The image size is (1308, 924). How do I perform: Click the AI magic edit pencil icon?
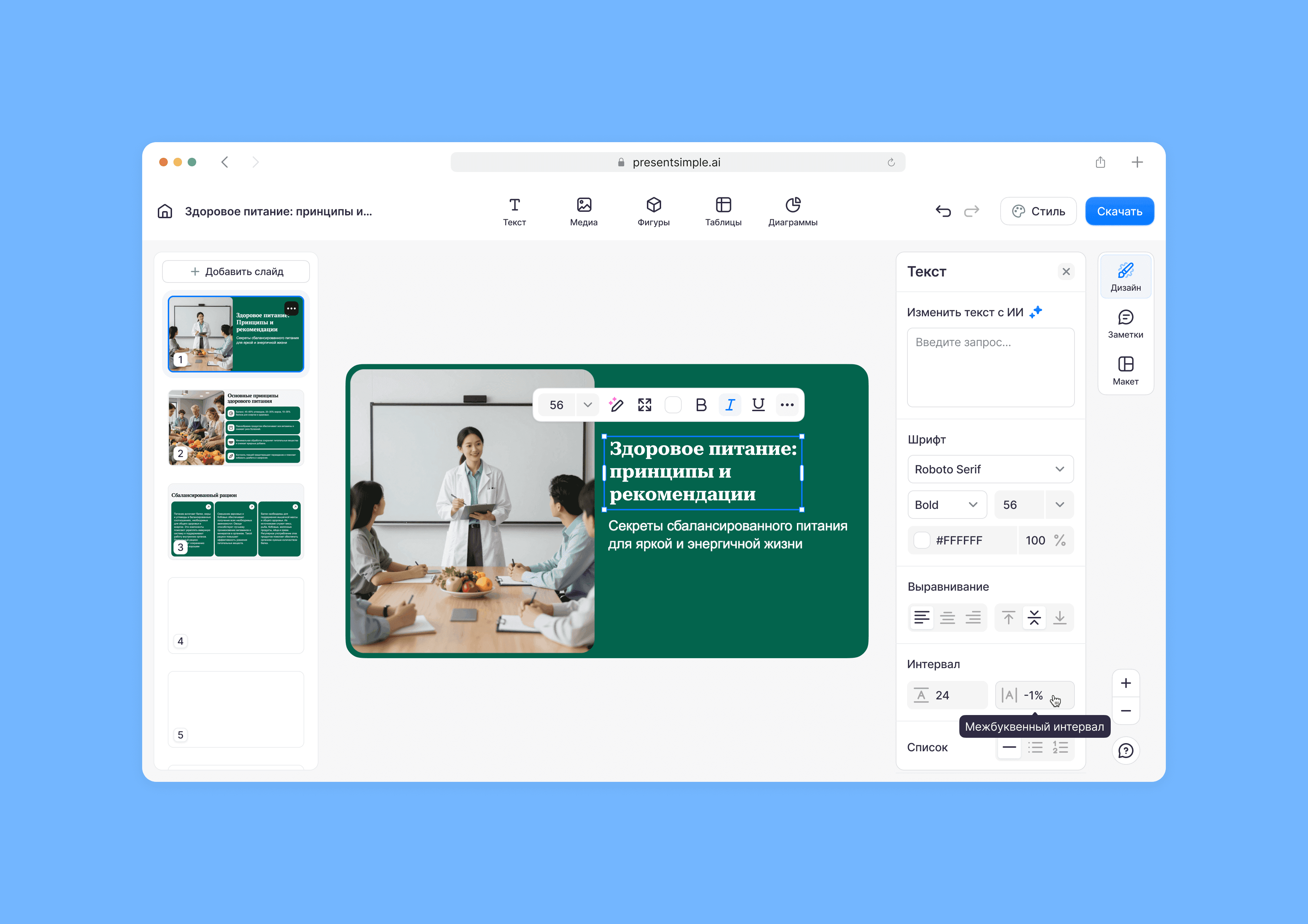[616, 405]
